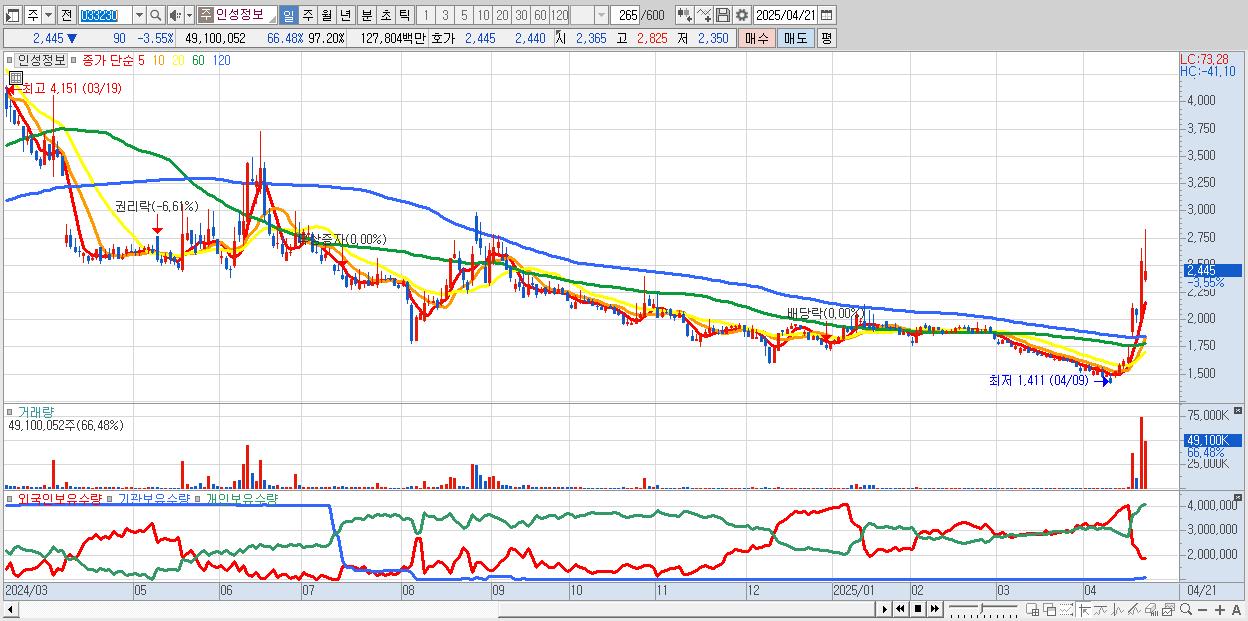Viewport: 1248px width, 621px height.
Task: Click the bottom play forward button
Action: (884, 609)
